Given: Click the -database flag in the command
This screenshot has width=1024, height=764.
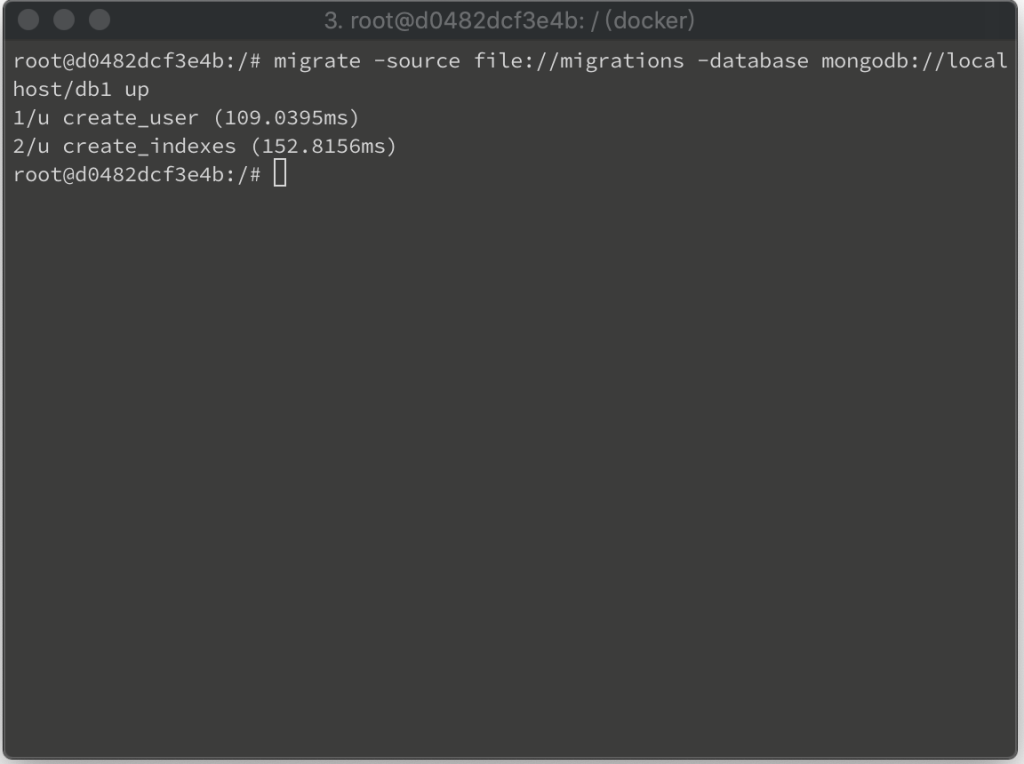Looking at the screenshot, I should [x=753, y=61].
